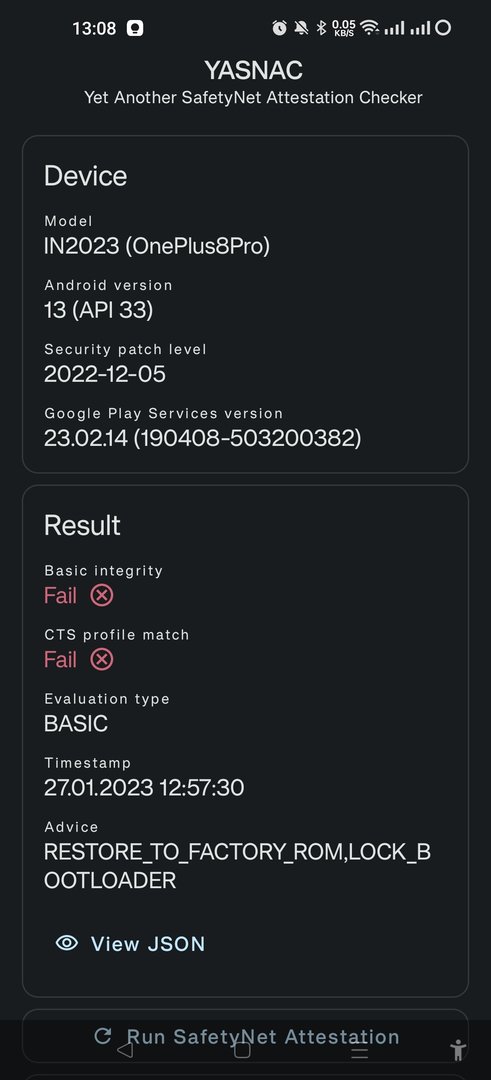The image size is (491, 1080).
Task: Click the Basic integrity fail cross icon
Action: (x=102, y=595)
